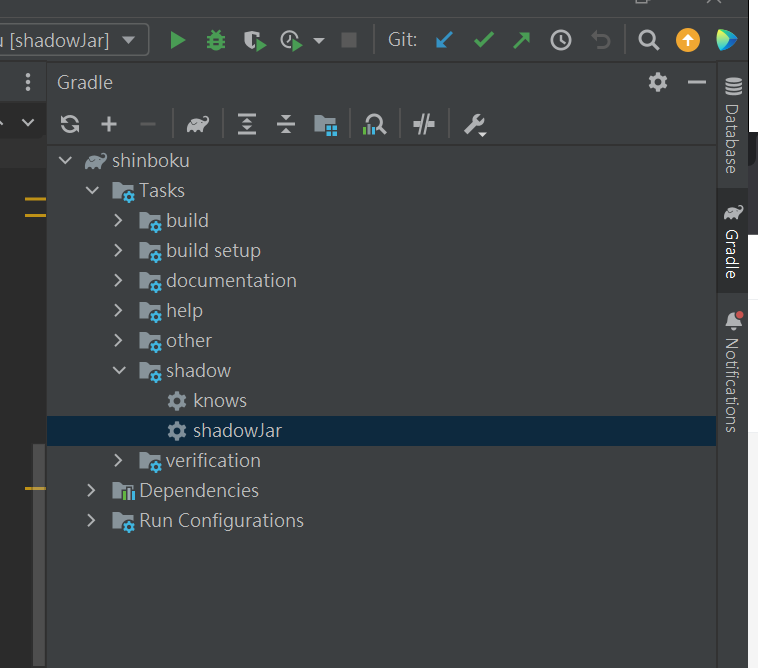Click the down chevron beside the editor

click(28, 123)
